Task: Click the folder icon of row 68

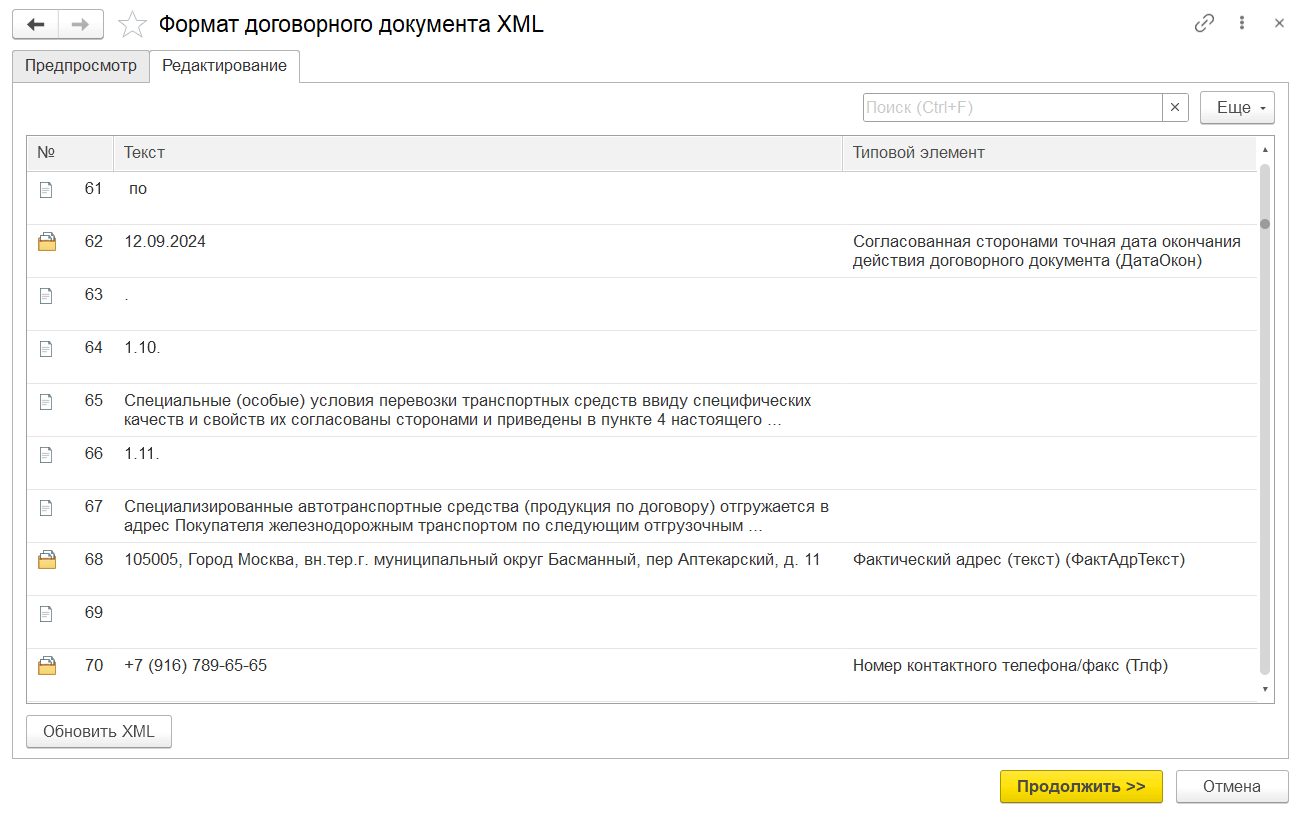Action: click(47, 560)
